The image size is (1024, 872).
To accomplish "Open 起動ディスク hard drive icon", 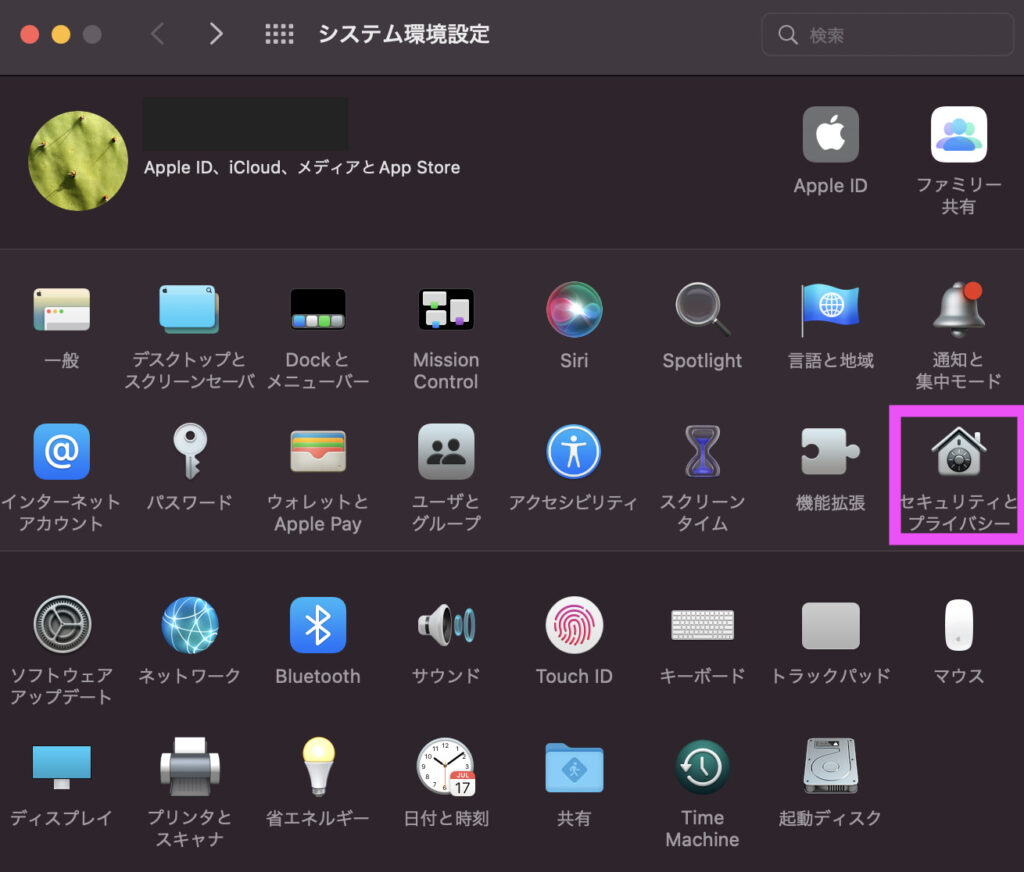I will click(x=830, y=766).
